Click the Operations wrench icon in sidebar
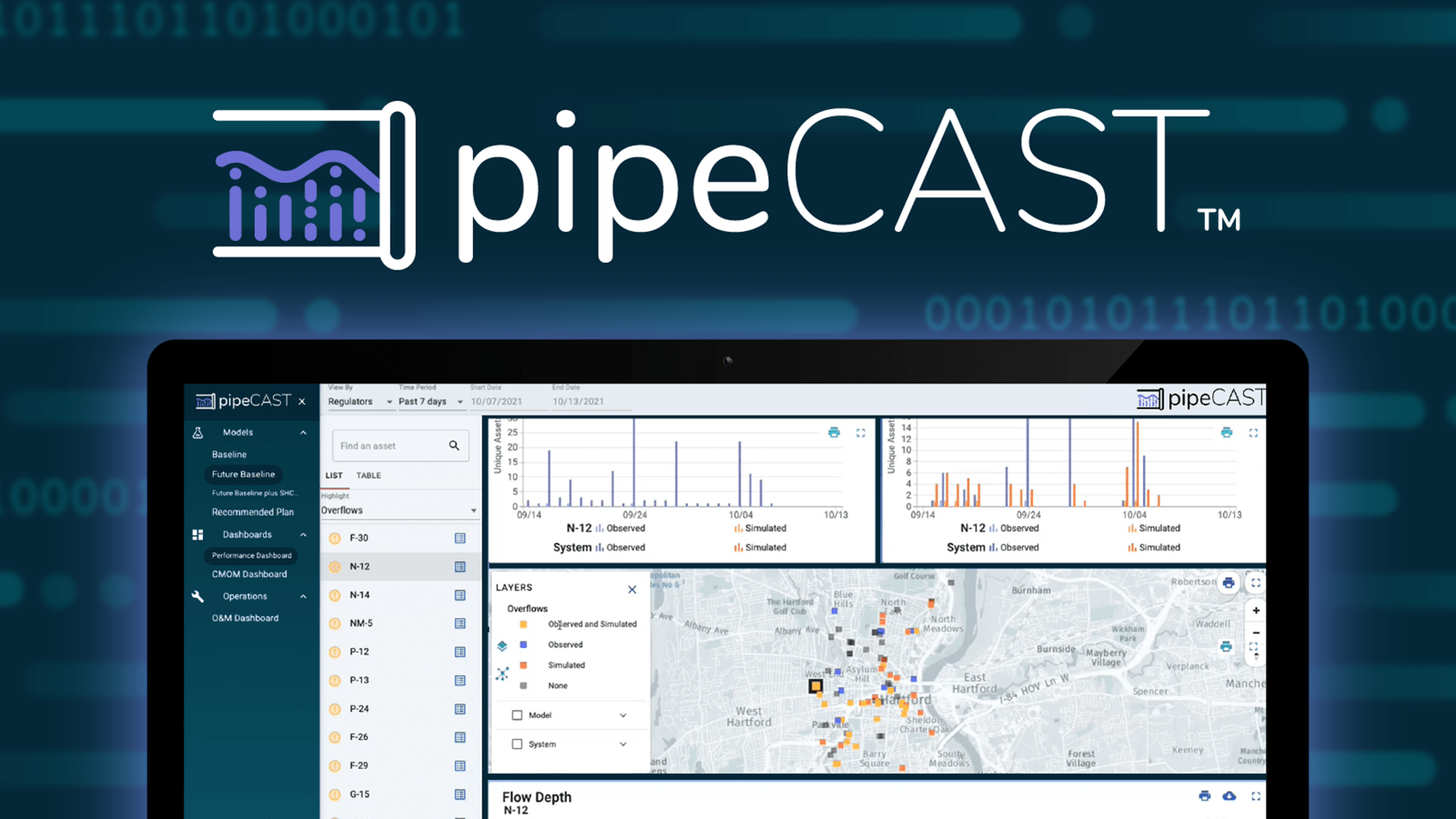Screen dimensions: 1456x819 pyautogui.click(x=197, y=596)
